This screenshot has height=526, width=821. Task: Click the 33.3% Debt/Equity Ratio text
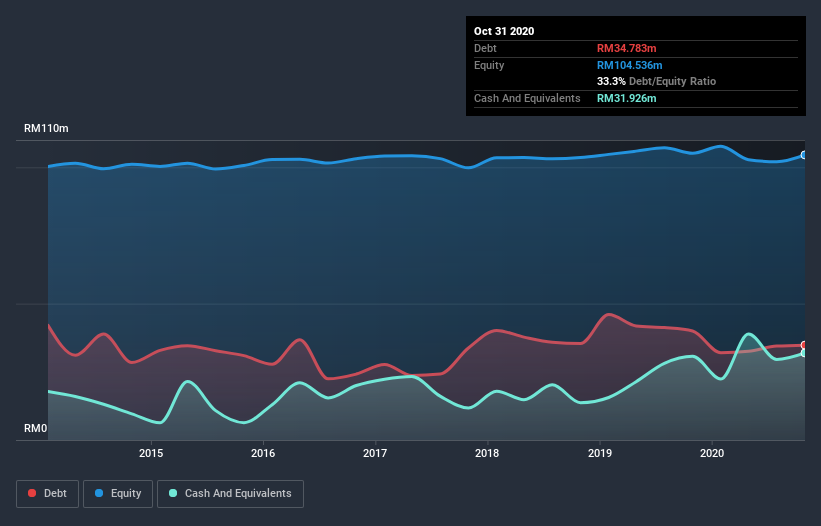tap(656, 81)
